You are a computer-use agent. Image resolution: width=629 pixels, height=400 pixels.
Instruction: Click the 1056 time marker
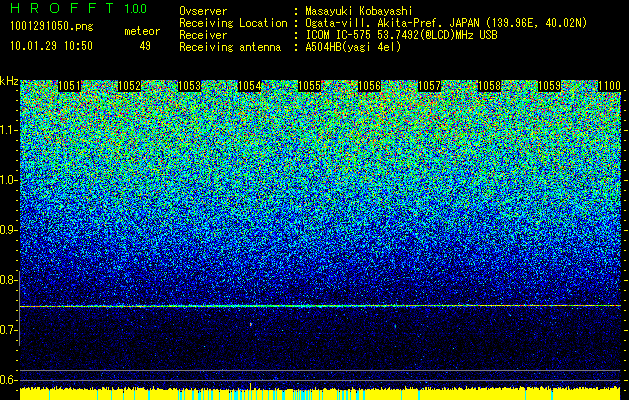coord(369,86)
